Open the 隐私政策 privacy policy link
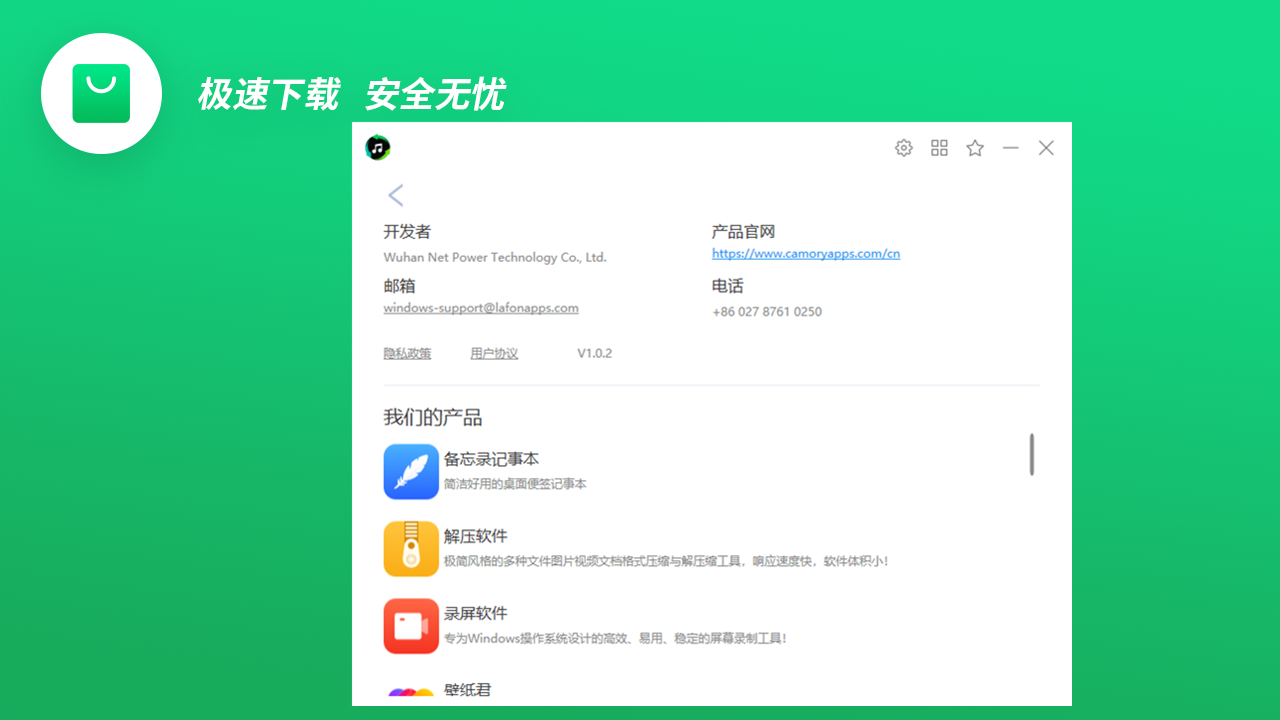 coord(407,353)
